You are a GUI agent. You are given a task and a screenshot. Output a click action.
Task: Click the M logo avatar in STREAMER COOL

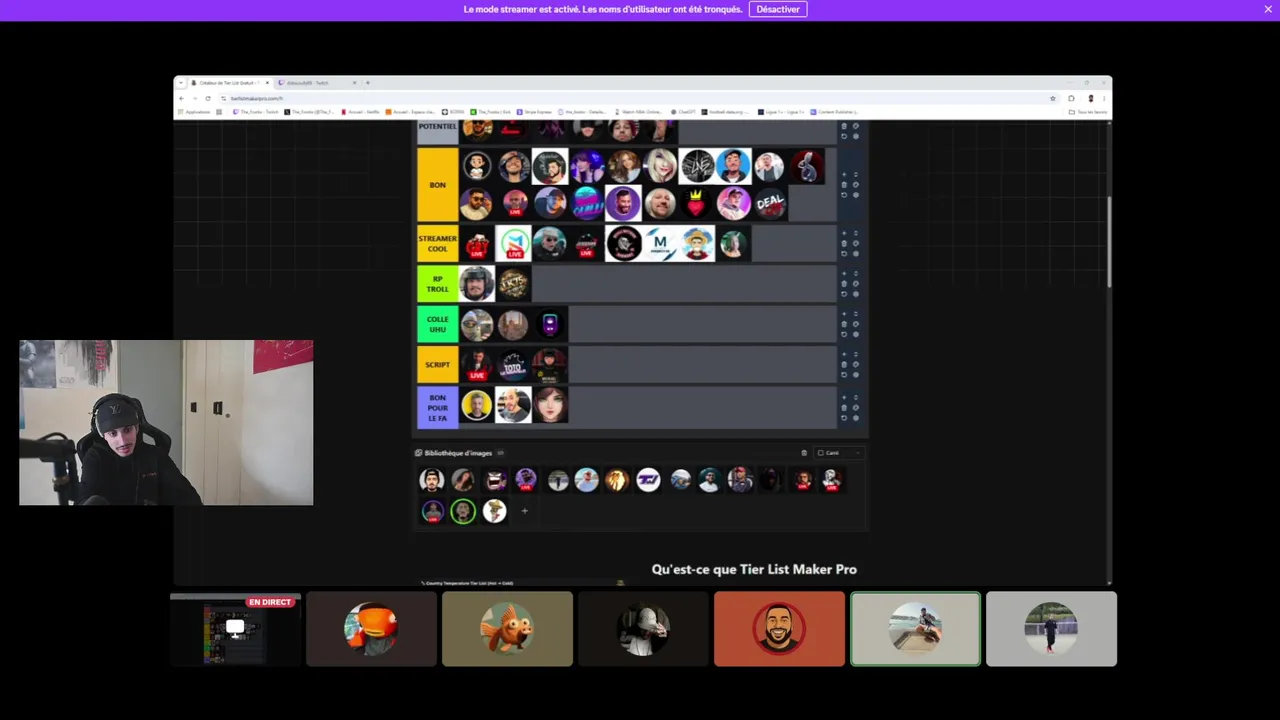660,244
